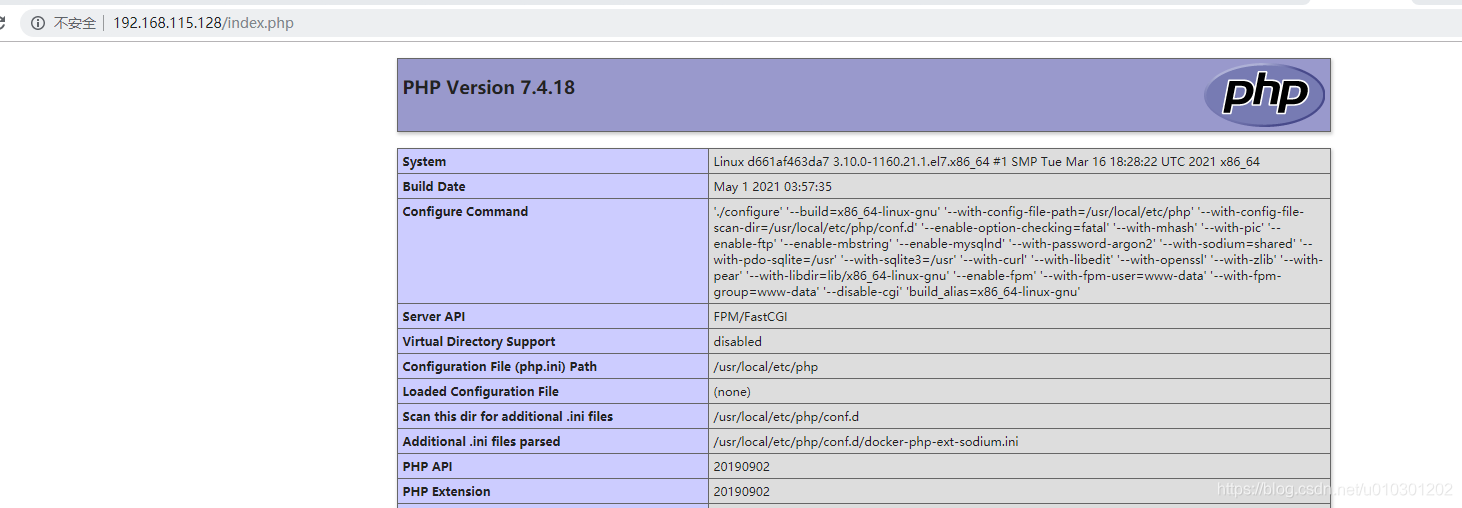Click the May 1 2021 03:57:35 value
This screenshot has height=508, width=1462.
[x=772, y=187]
